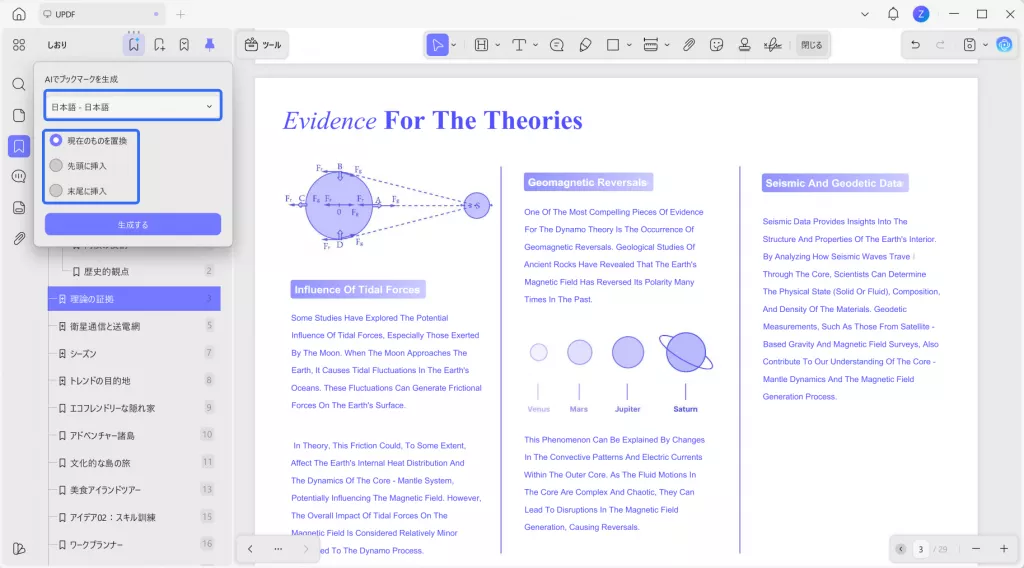Select the measure tool icon
The height and width of the screenshot is (568, 1024).
click(650, 45)
